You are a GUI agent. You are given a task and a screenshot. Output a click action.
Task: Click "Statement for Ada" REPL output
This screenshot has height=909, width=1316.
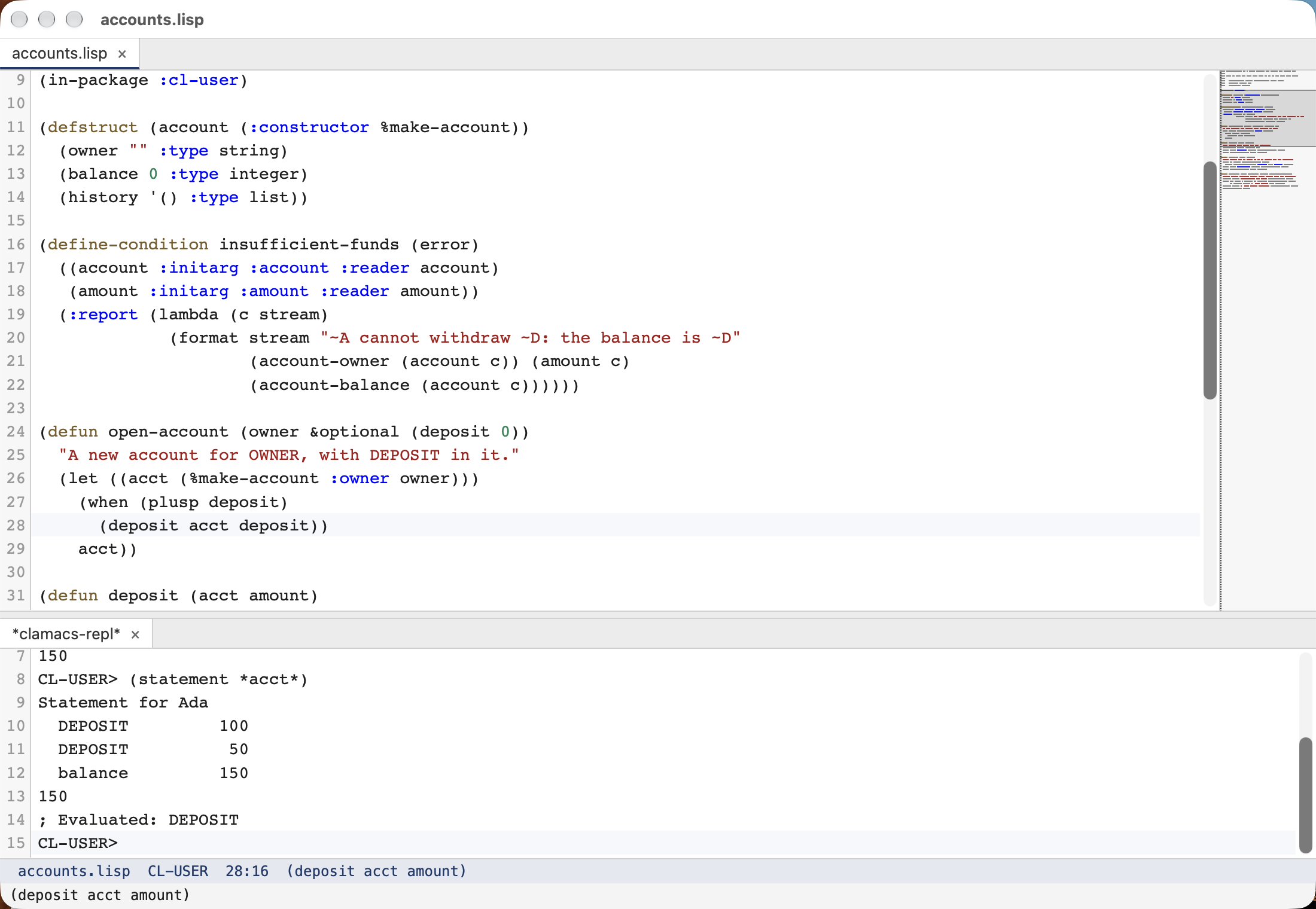click(123, 703)
